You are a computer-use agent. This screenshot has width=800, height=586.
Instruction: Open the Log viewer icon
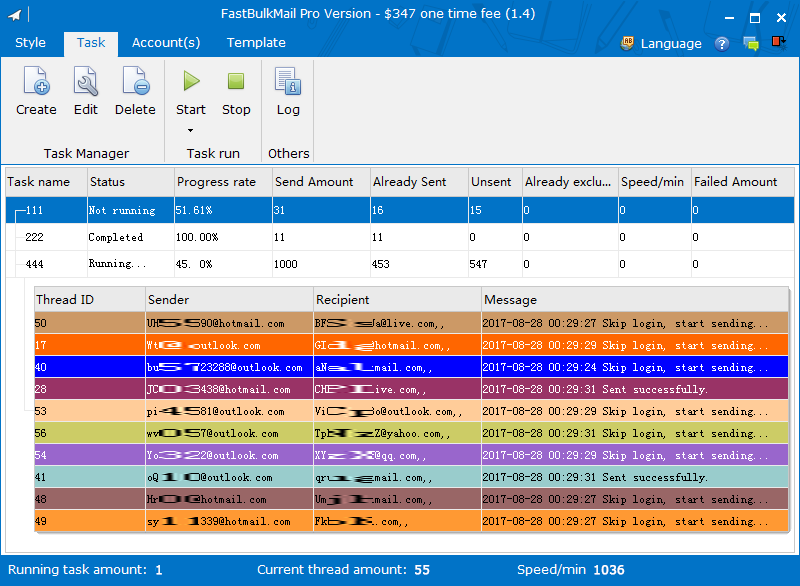pos(288,82)
